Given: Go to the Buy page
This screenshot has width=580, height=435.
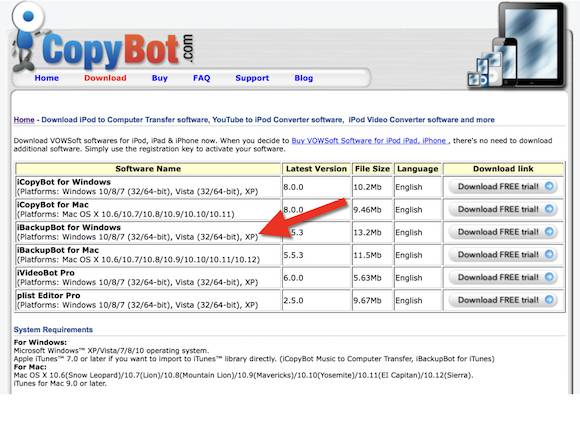Looking at the screenshot, I should [x=160, y=78].
